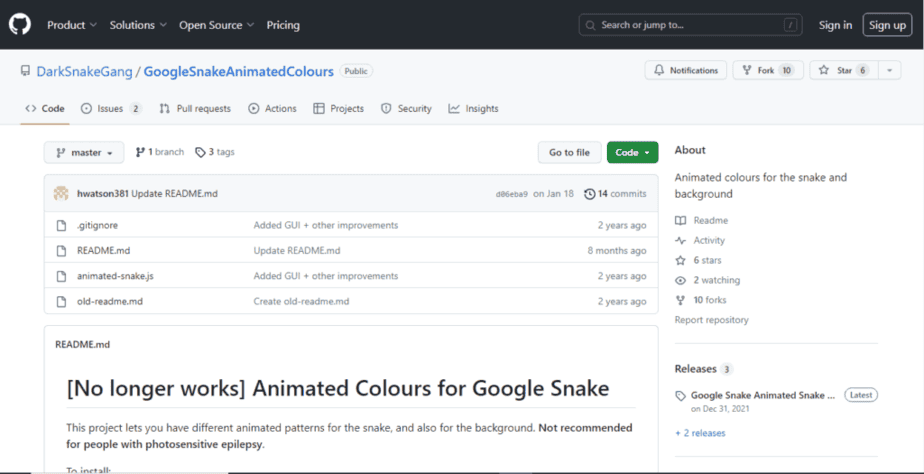The height and width of the screenshot is (474, 924).
Task: Star the repository
Action: point(844,70)
